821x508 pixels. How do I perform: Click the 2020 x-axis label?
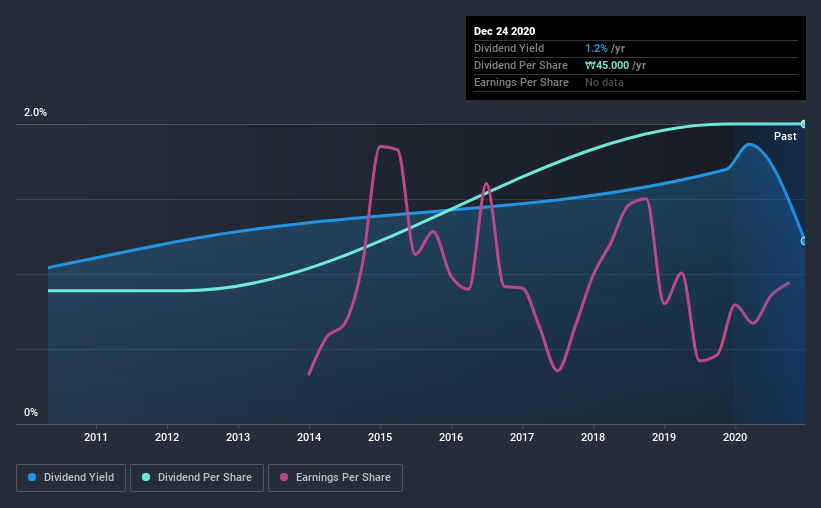[x=735, y=437]
